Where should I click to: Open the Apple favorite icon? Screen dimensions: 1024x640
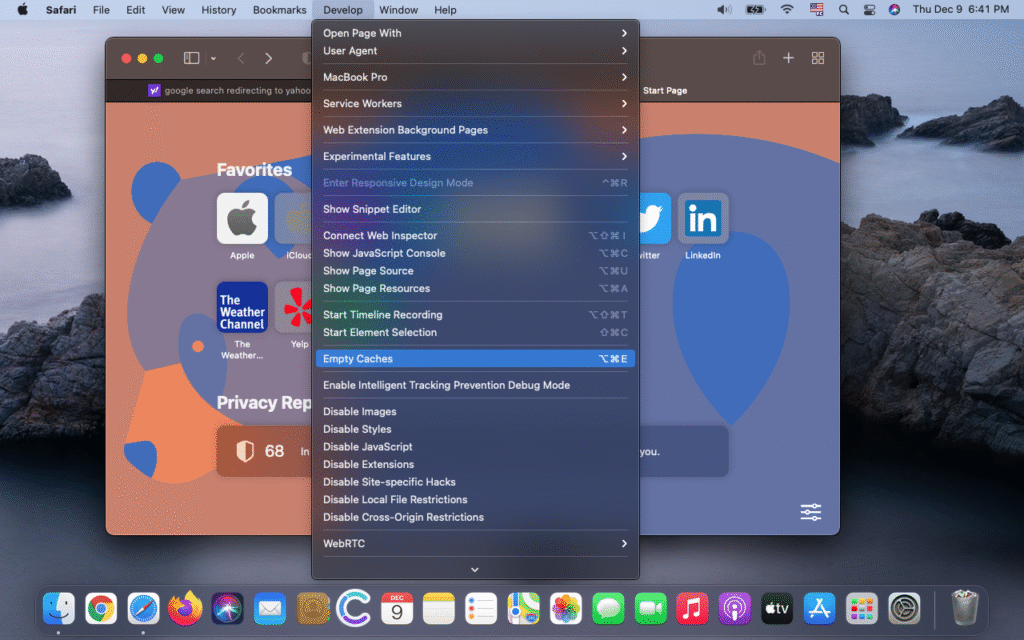tap(242, 219)
